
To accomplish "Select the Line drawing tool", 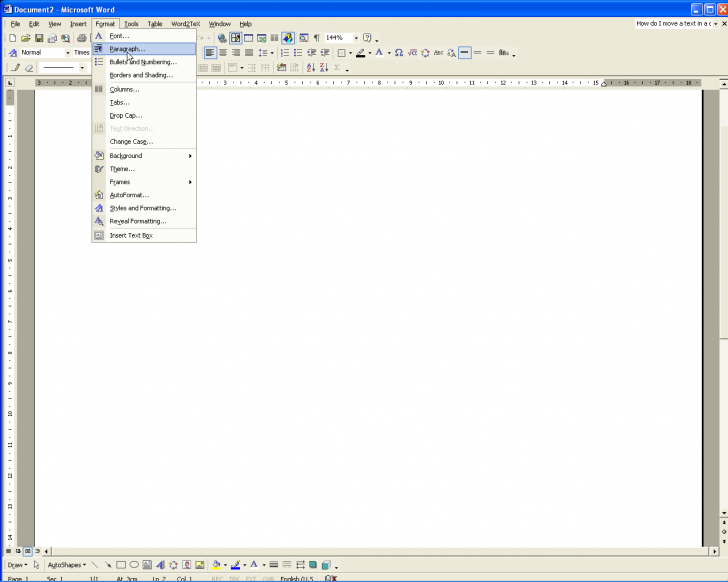I will (95, 565).
